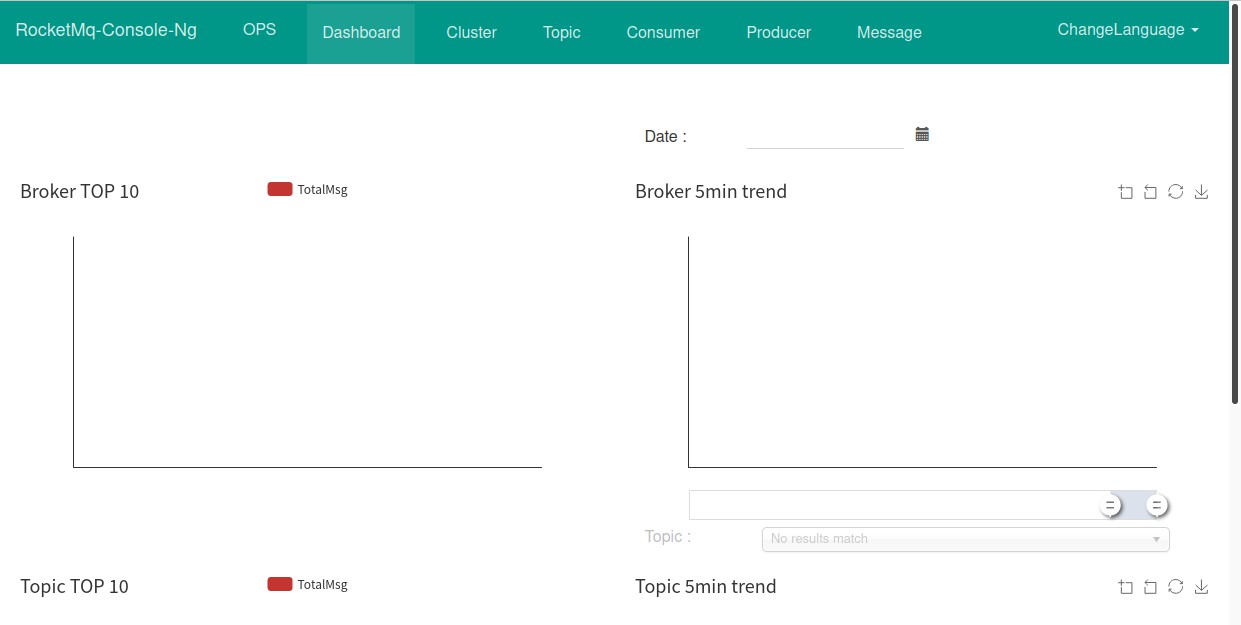Open the Topic tab in navbar
Screen dimensions: 1241x625
click(x=562, y=33)
